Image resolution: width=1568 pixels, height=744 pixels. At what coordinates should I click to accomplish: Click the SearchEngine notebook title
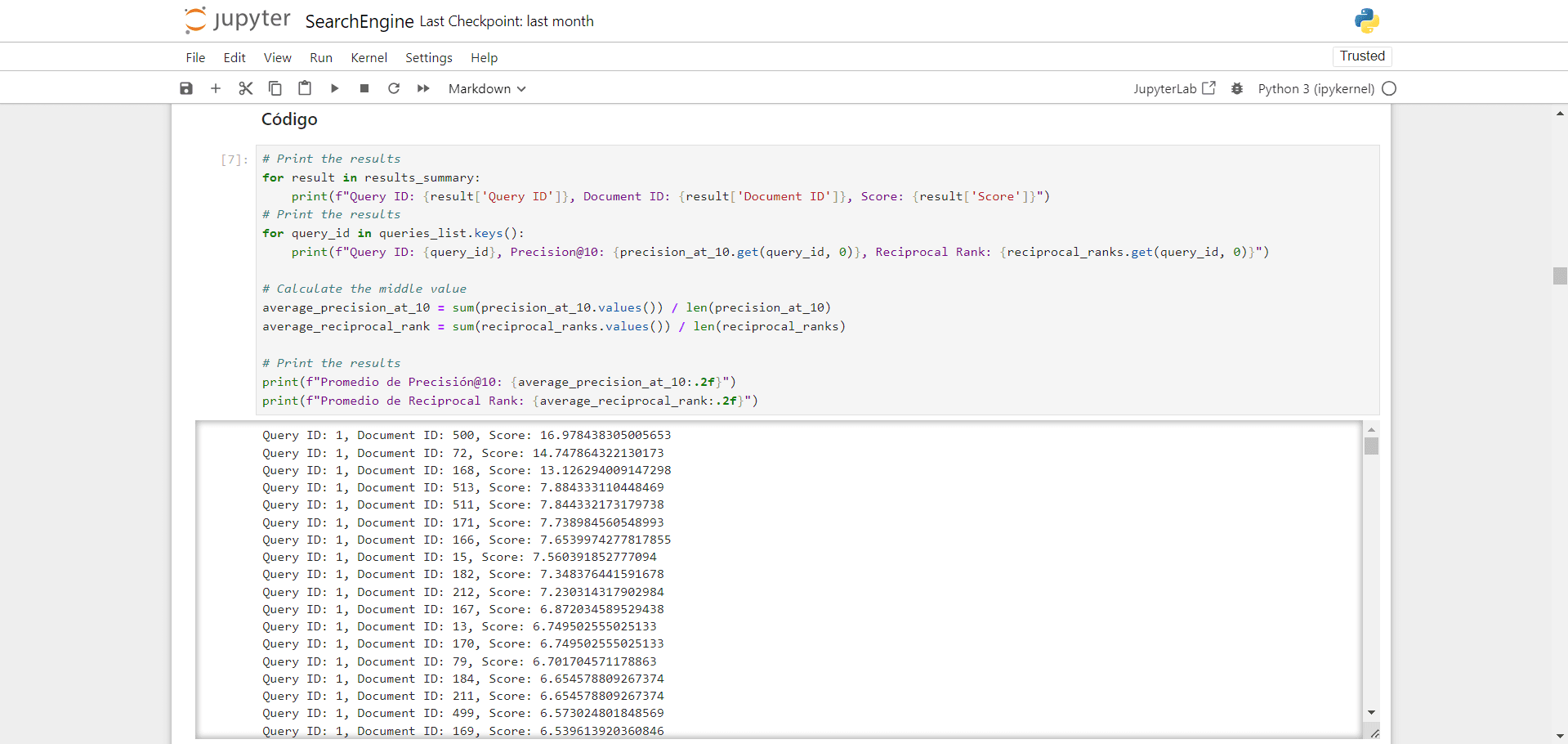pos(359,21)
